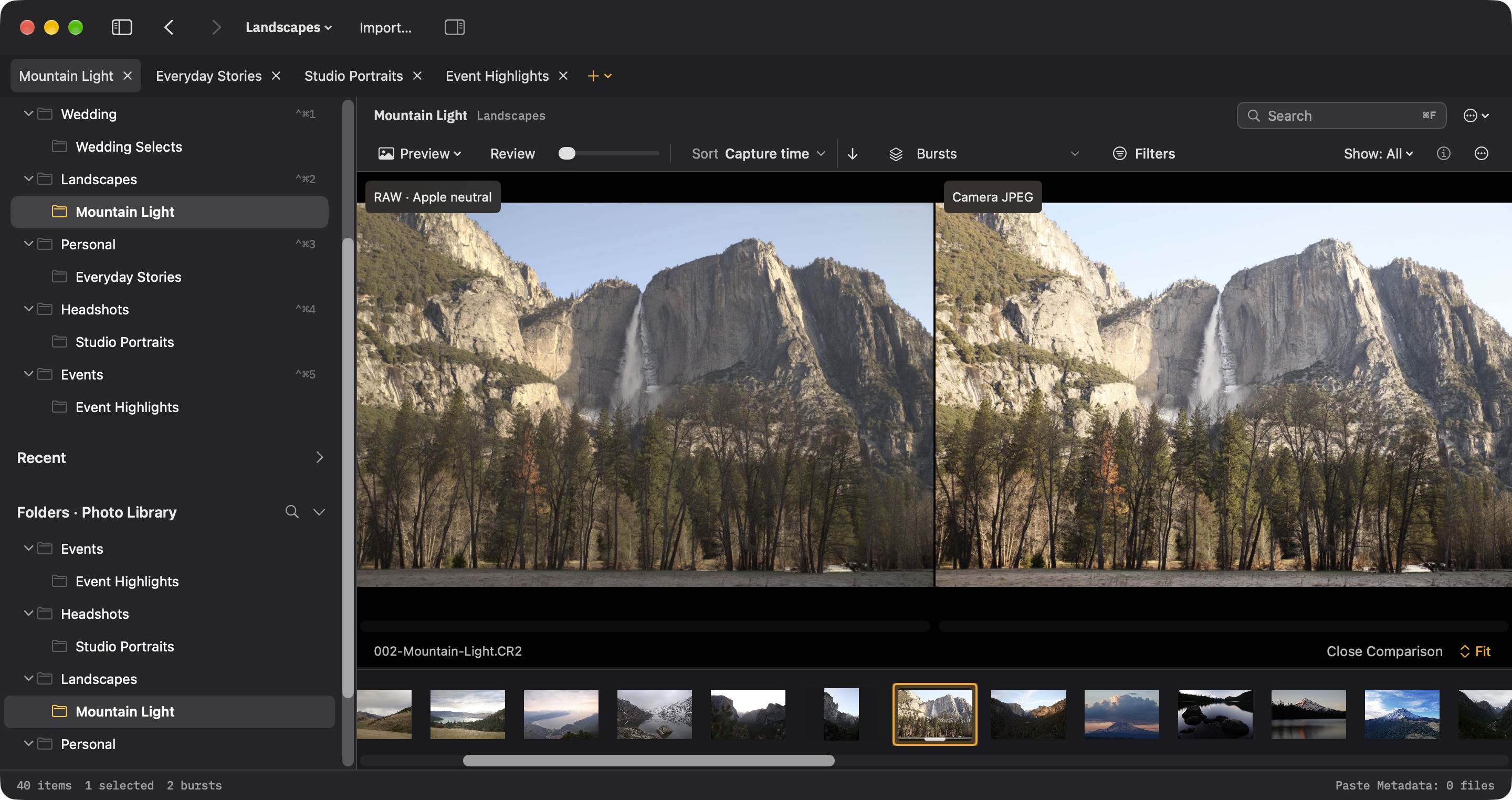Open the Landscapes title dropdown
Screen dimensions: 1512x800
(x=289, y=28)
